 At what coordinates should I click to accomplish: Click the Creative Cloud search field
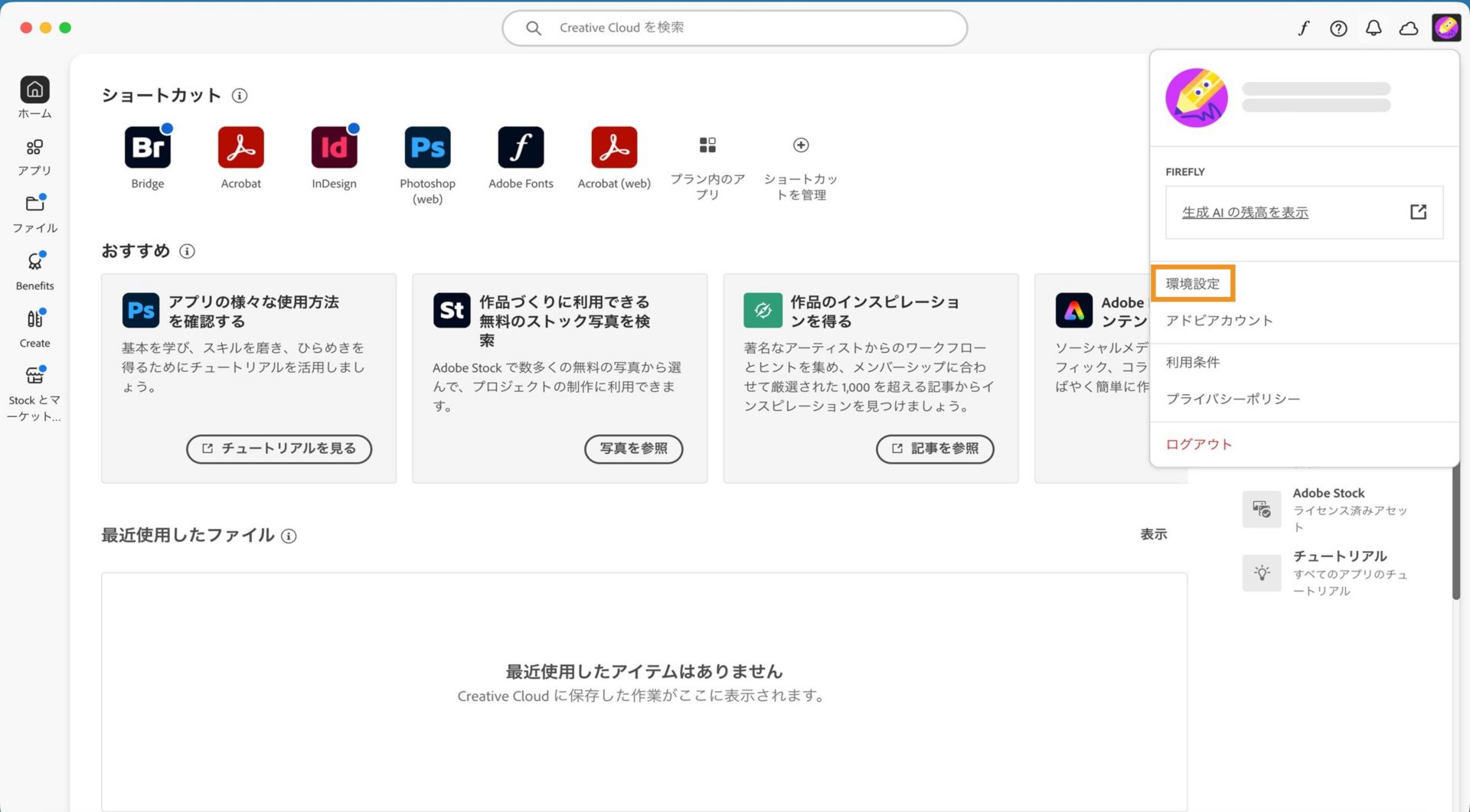pos(734,28)
